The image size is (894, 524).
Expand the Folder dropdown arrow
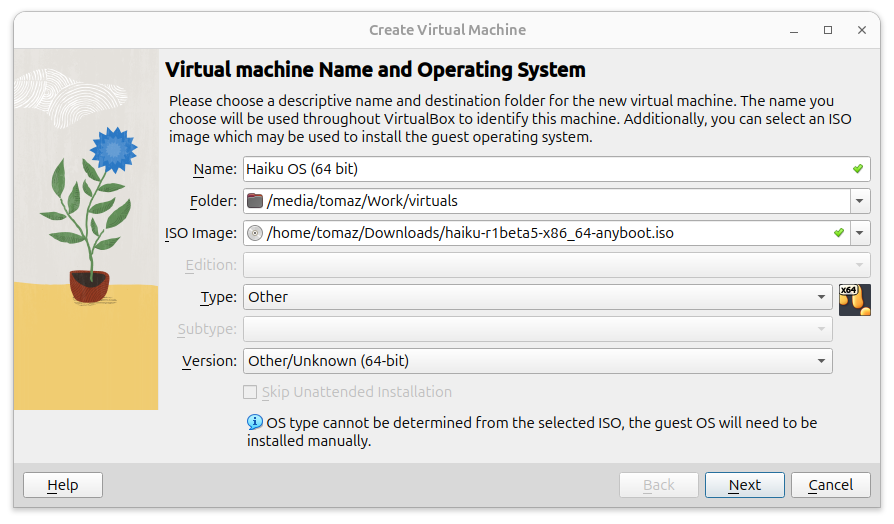pos(860,201)
